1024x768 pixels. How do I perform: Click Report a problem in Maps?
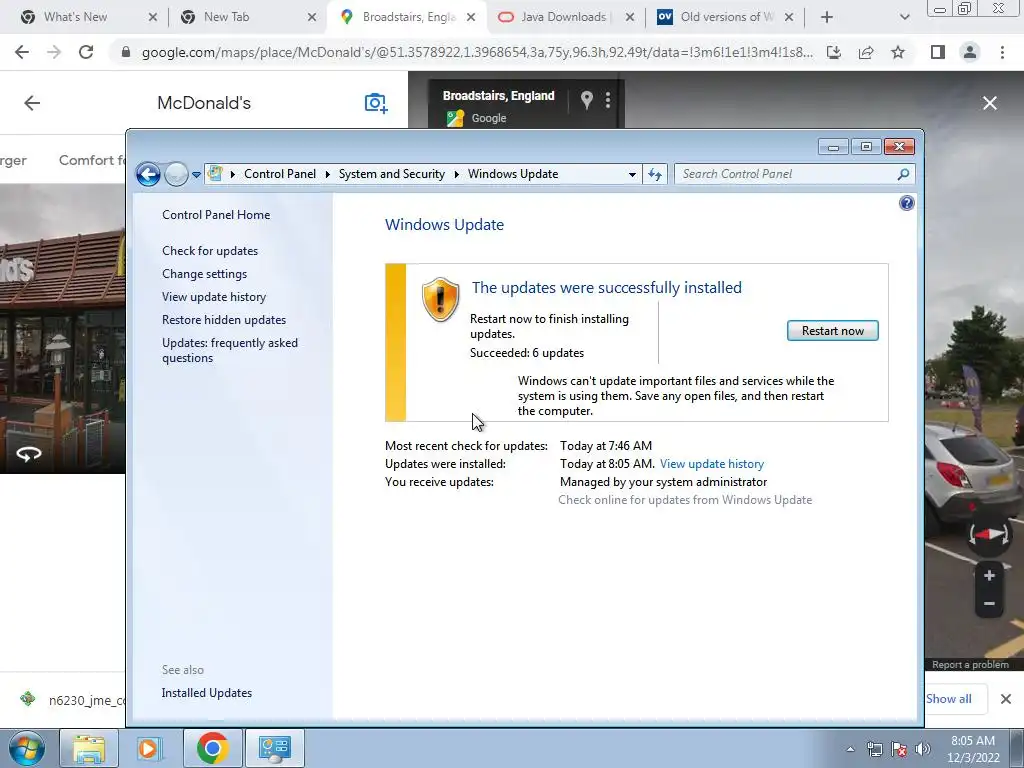pyautogui.click(x=970, y=665)
